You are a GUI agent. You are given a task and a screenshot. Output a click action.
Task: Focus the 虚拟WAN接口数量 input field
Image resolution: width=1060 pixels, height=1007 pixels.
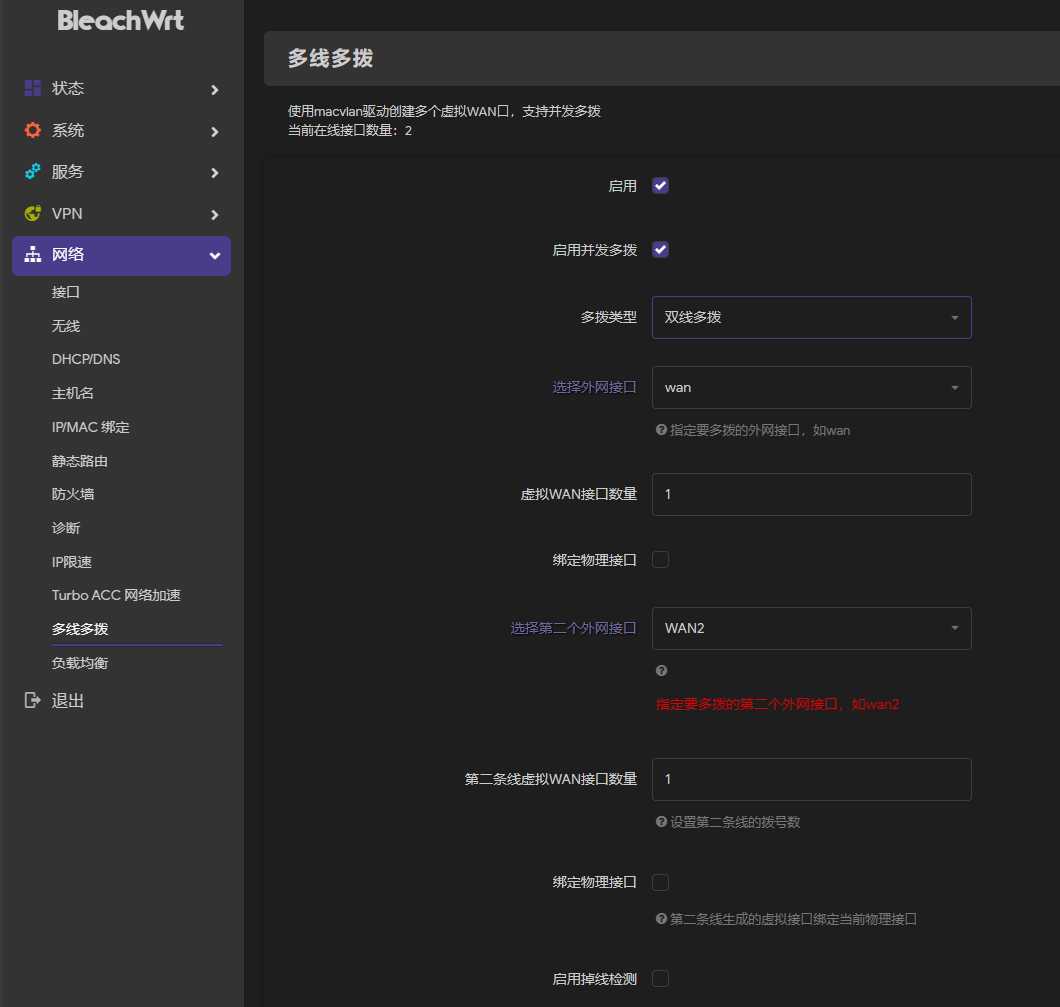811,495
